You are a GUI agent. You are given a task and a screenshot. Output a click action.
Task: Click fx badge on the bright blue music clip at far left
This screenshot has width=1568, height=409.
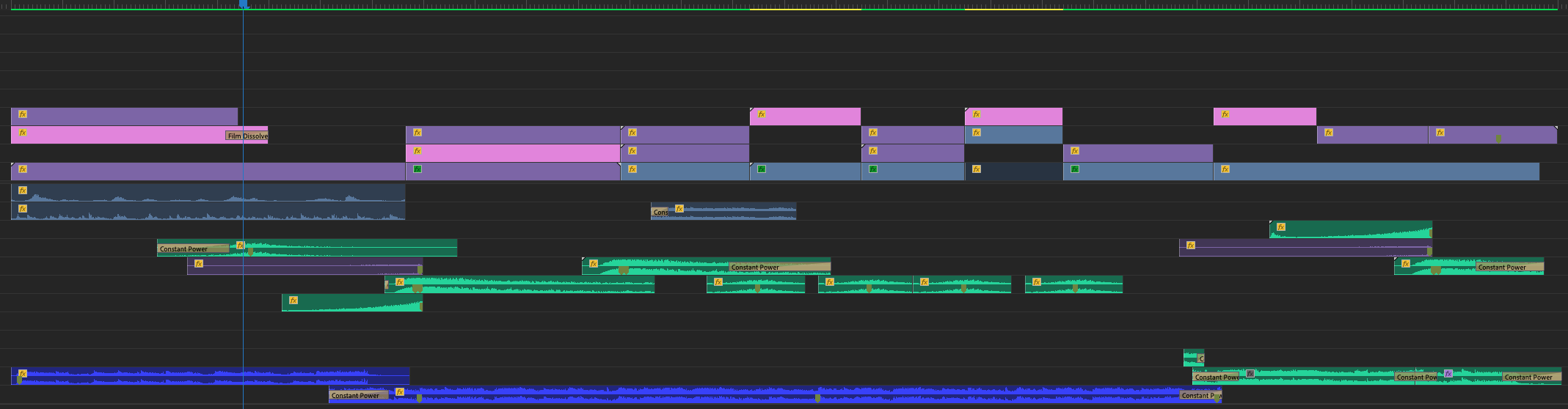pos(23,374)
